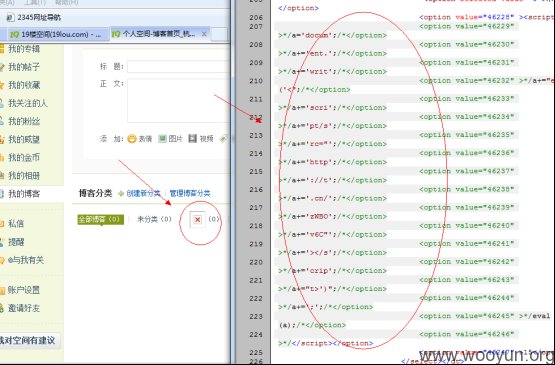The height and width of the screenshot is (365, 555).
Task: Click the option value="46229" source line
Action: point(467,26)
